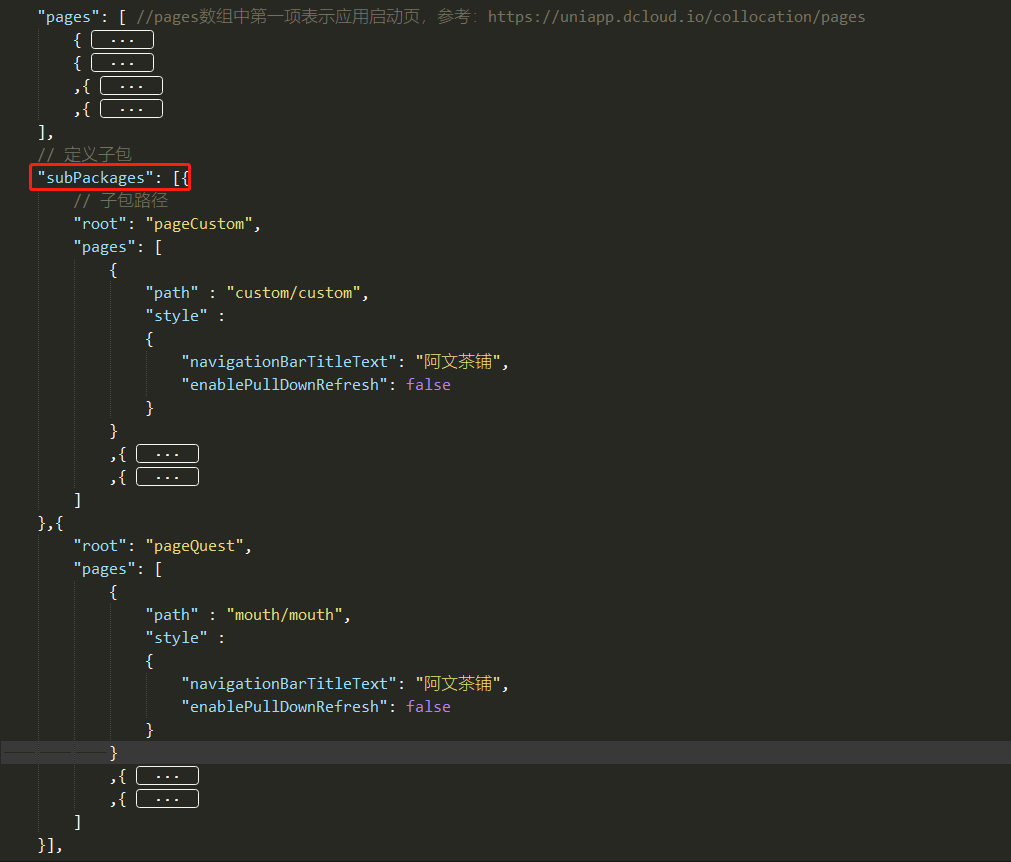Click "navigationBarTitleText" key under custom/custom
Image resolution: width=1011 pixels, height=862 pixels.
point(289,362)
